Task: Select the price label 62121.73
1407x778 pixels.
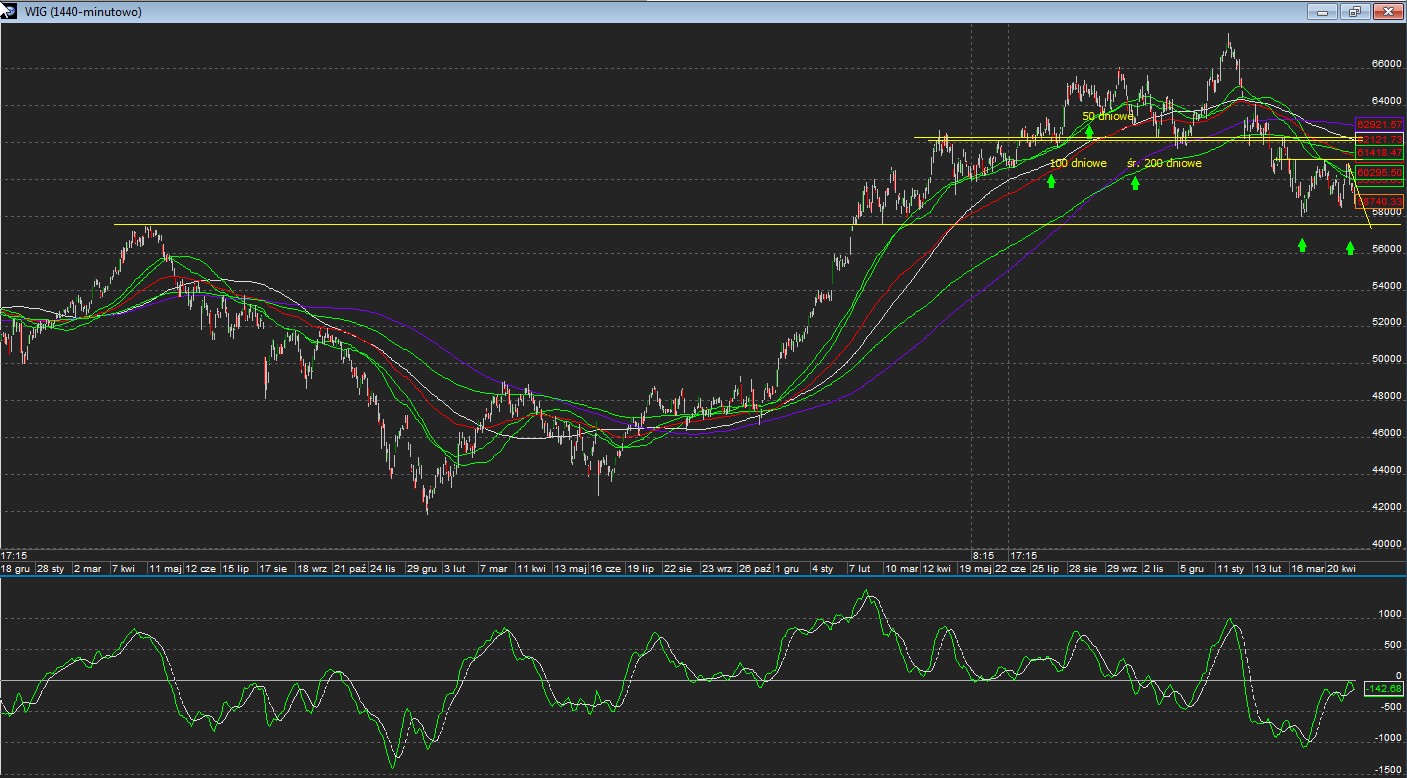Action: [1380, 139]
